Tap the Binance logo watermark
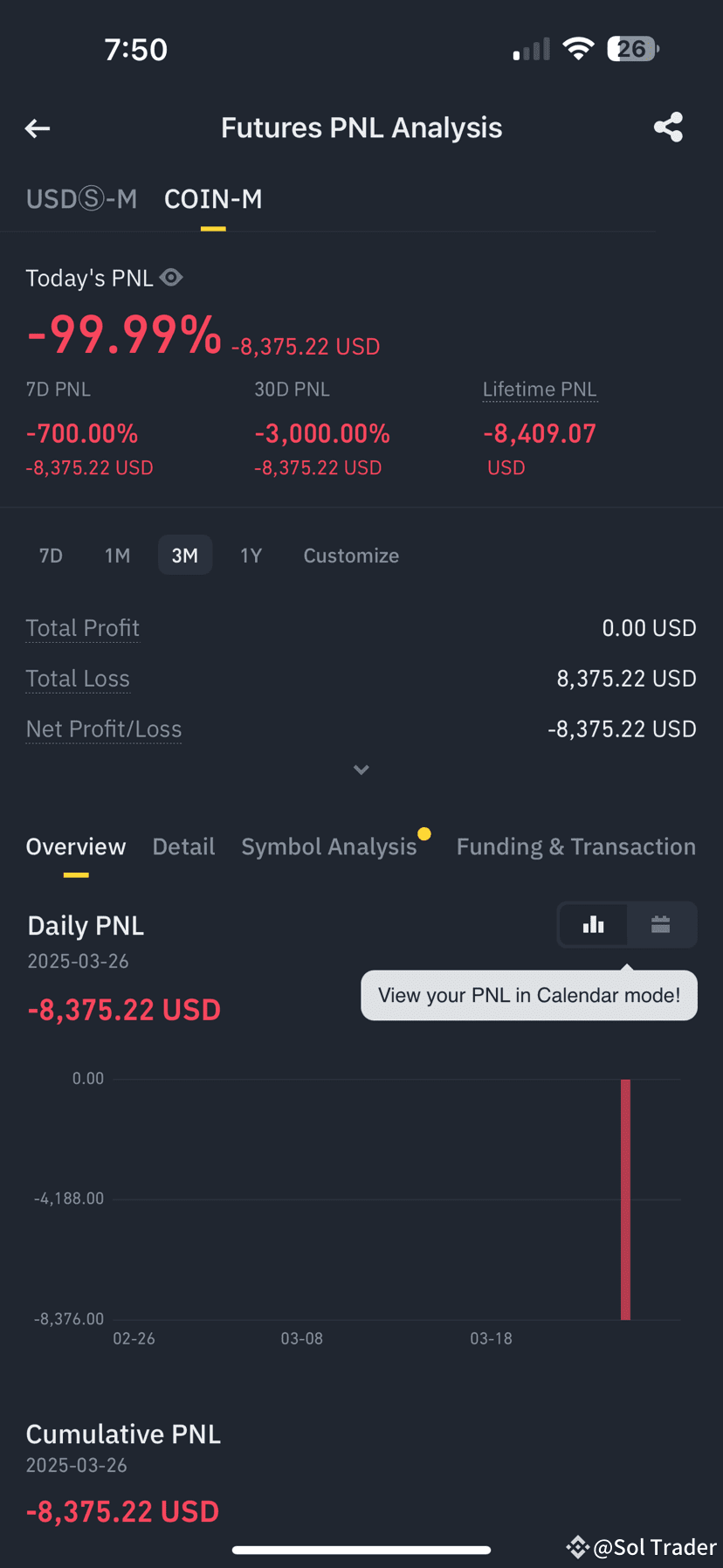The image size is (723, 1568). point(577,1547)
